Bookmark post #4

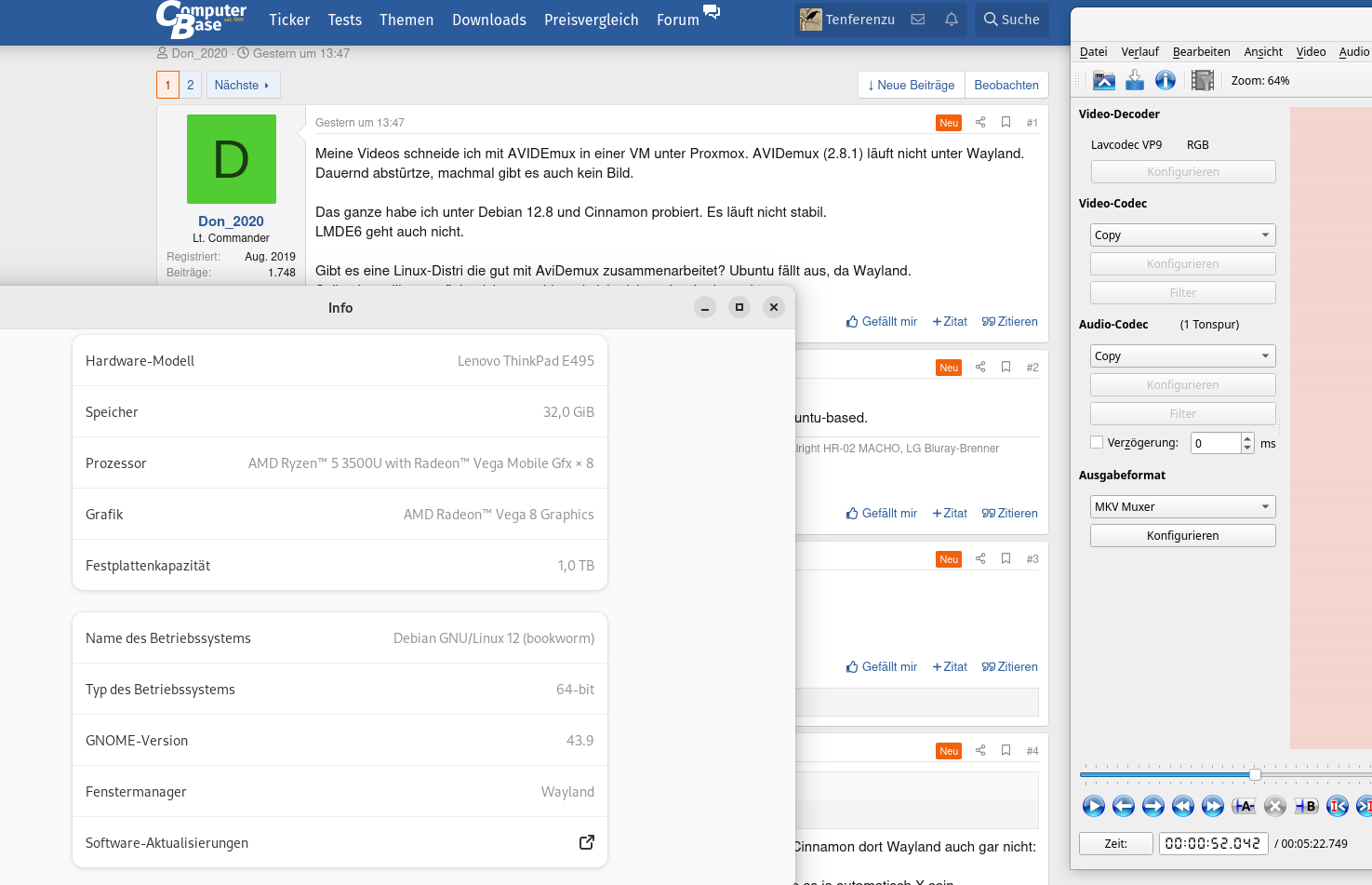[x=1006, y=750]
